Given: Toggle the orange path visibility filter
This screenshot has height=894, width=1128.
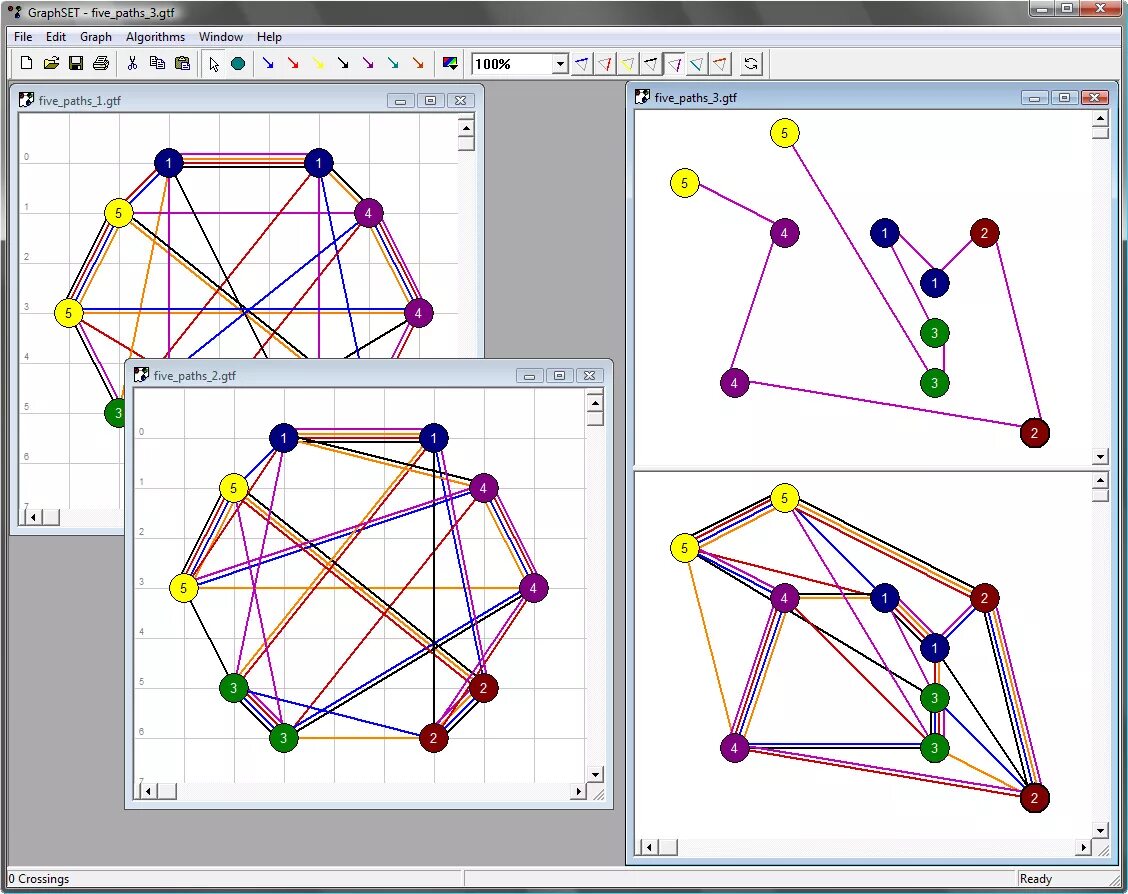Looking at the screenshot, I should click(x=720, y=64).
